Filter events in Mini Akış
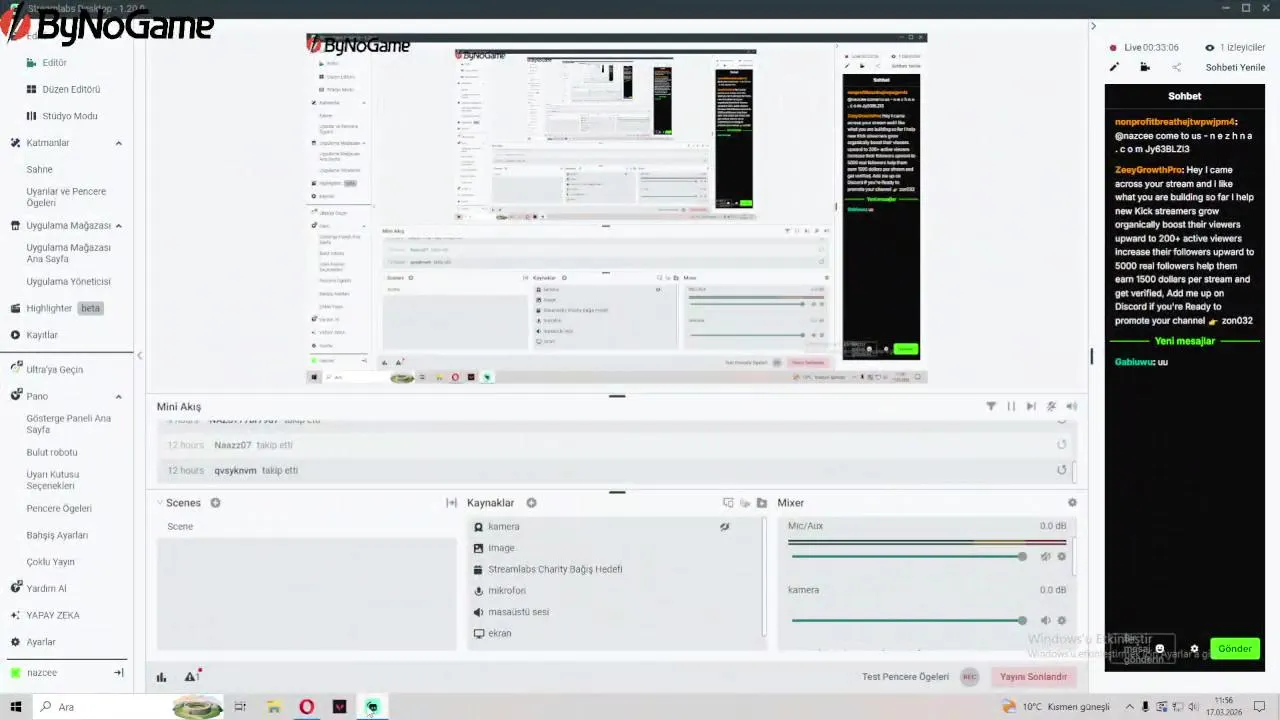This screenshot has width=1280, height=720. pyautogui.click(x=991, y=406)
